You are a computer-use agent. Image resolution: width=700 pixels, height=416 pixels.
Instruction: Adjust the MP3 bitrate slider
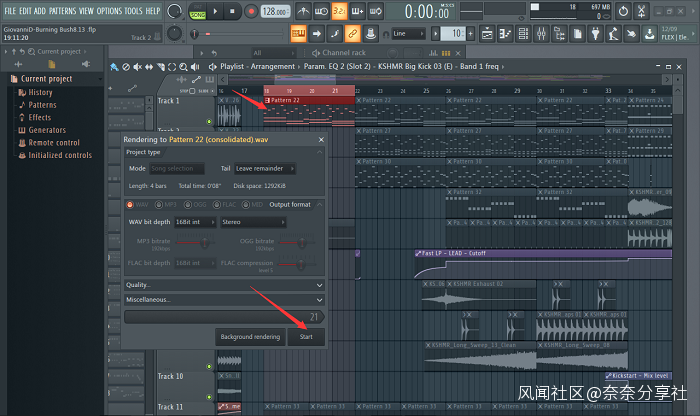205,242
